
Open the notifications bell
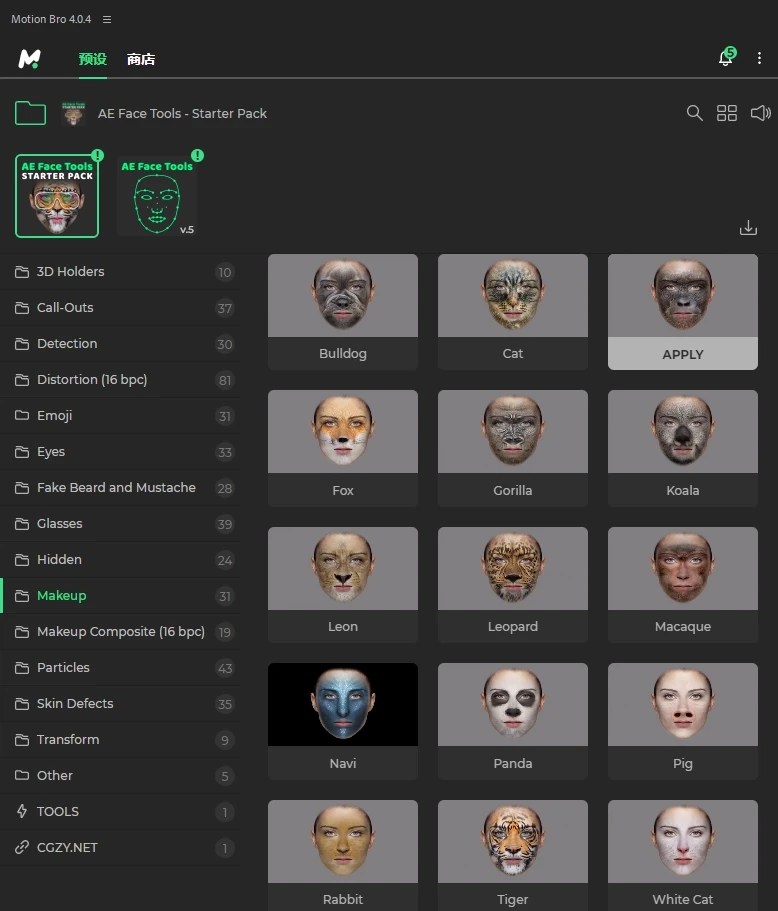click(726, 59)
